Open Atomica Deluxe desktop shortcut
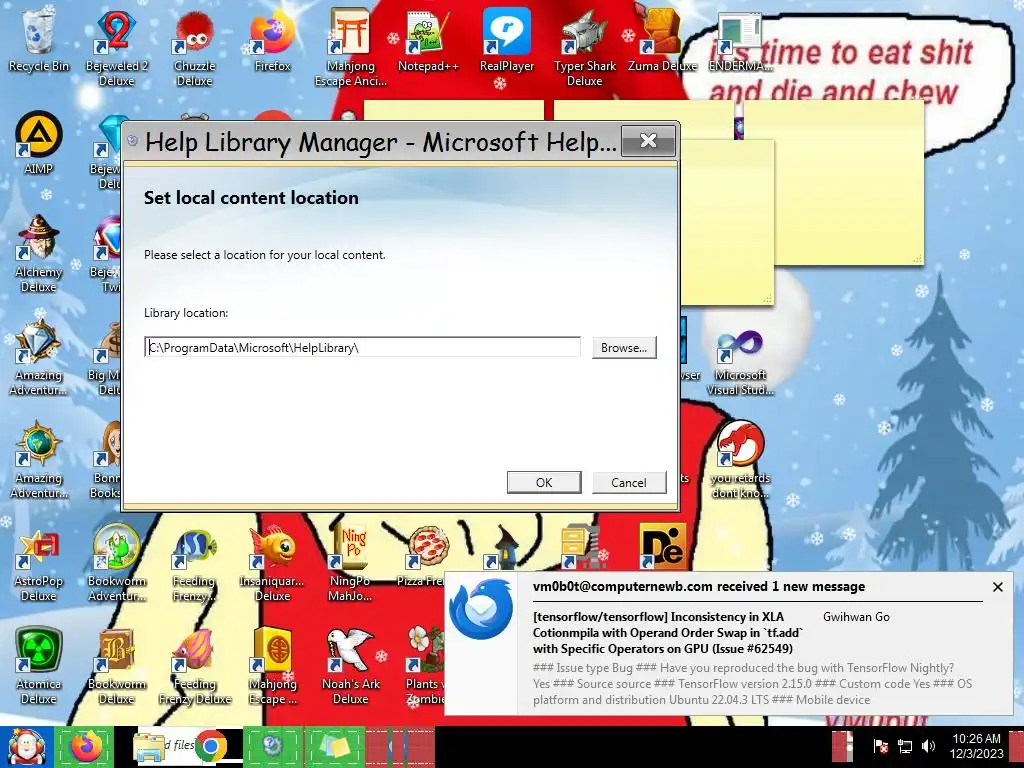The height and width of the screenshot is (768, 1024). click(39, 666)
